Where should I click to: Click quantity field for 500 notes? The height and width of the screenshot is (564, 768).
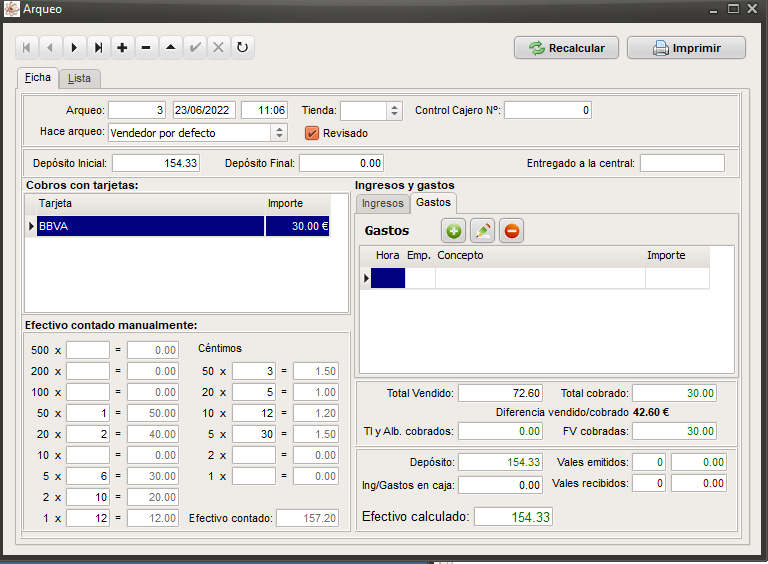(88, 350)
